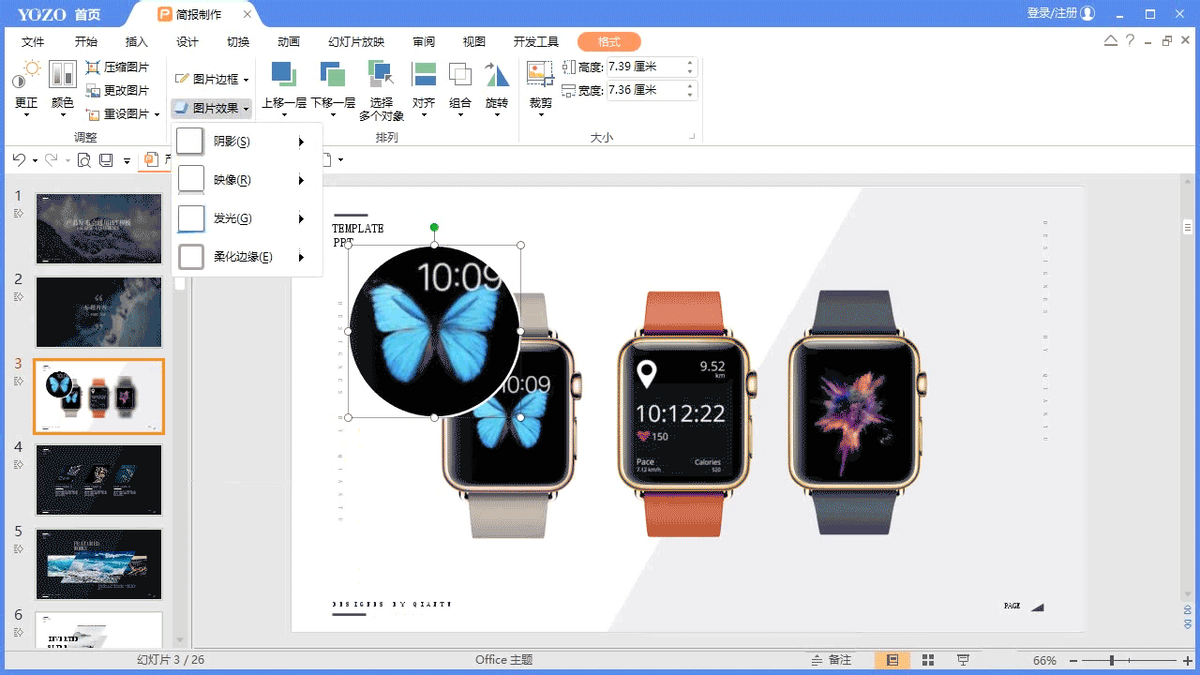1200x675 pixels.
Task: Click the 下移一层 send backward icon
Action: (333, 75)
